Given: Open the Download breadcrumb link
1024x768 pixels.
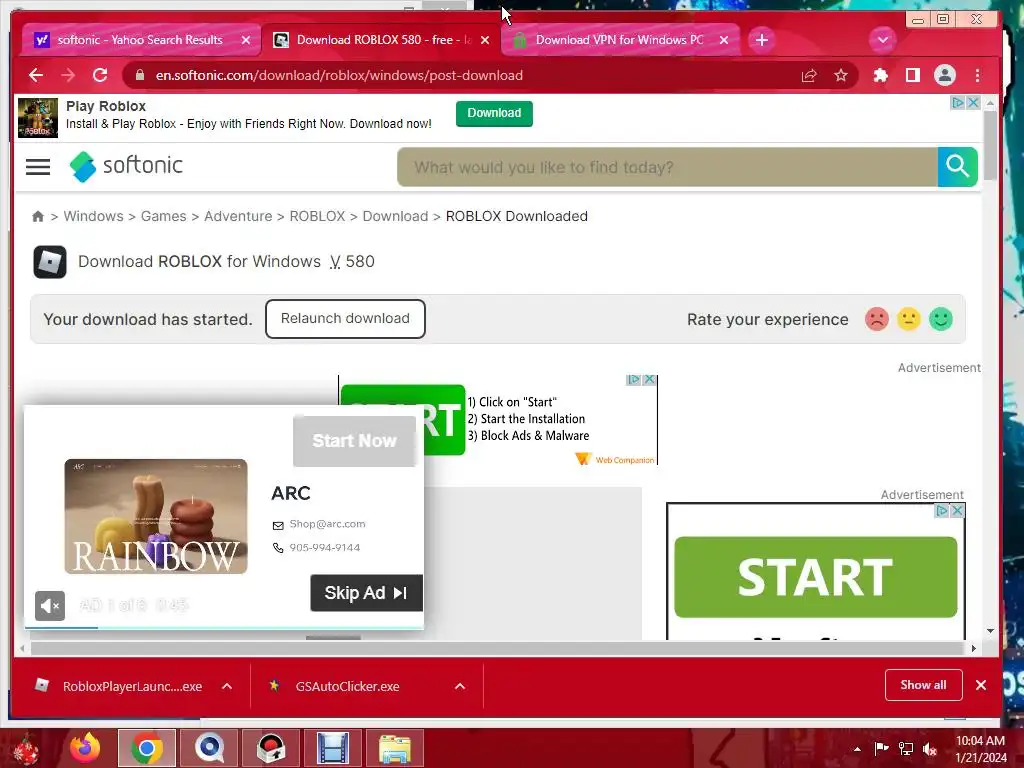Looking at the screenshot, I should click(x=395, y=216).
